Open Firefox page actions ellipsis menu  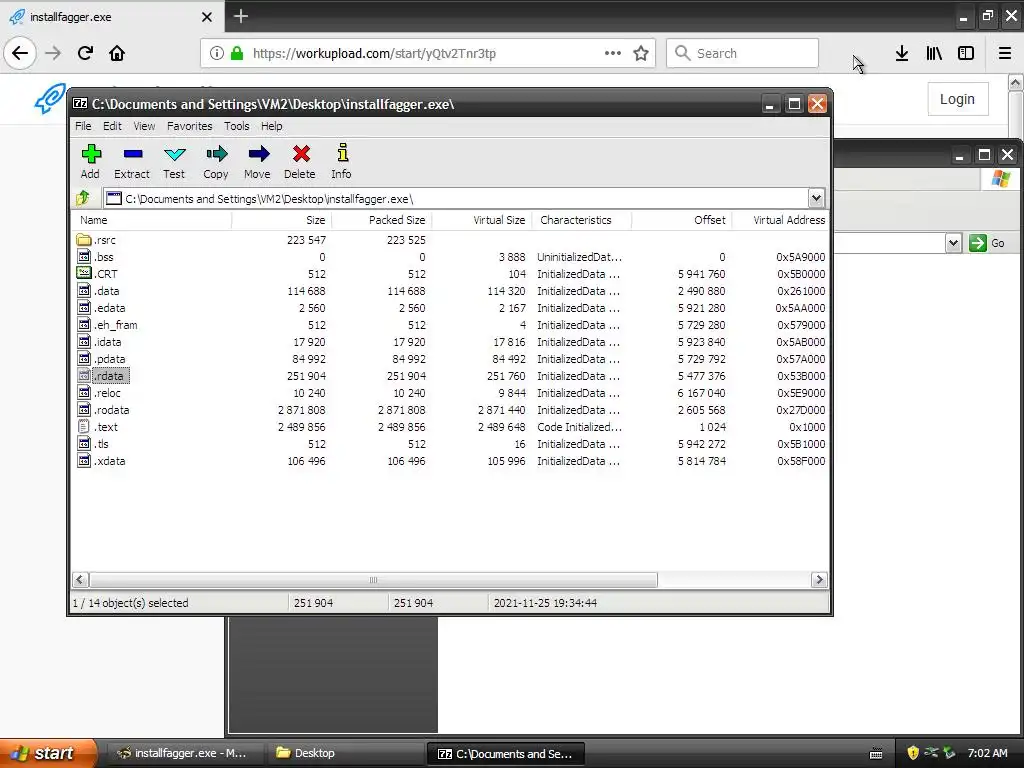[x=613, y=53]
